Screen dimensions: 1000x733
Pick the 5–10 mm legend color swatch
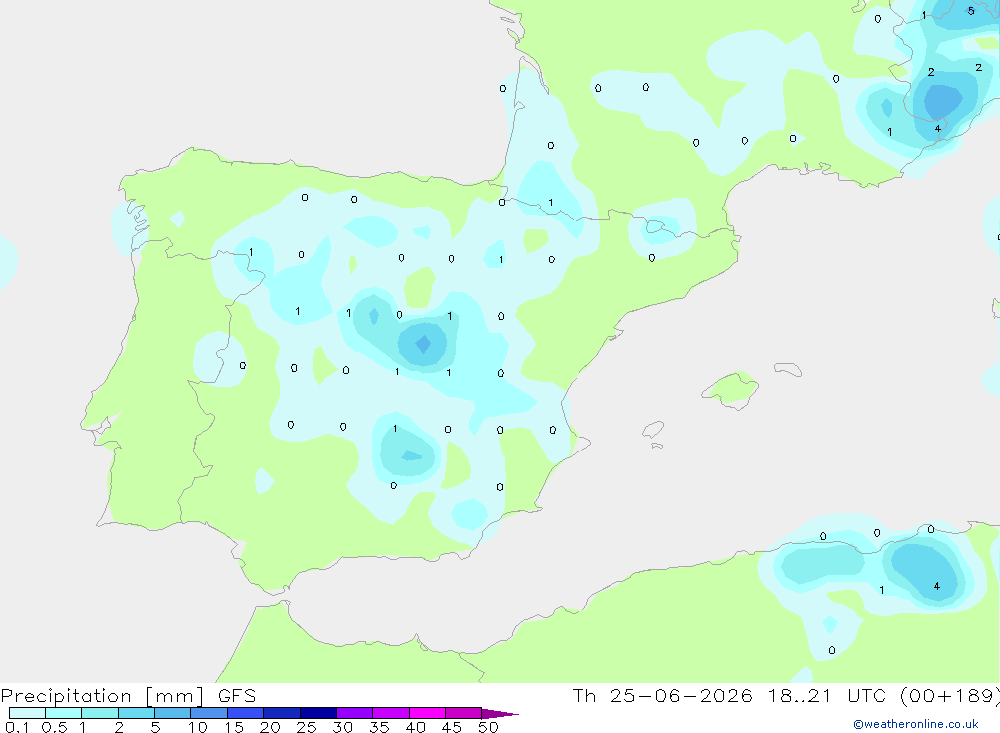click(x=173, y=713)
